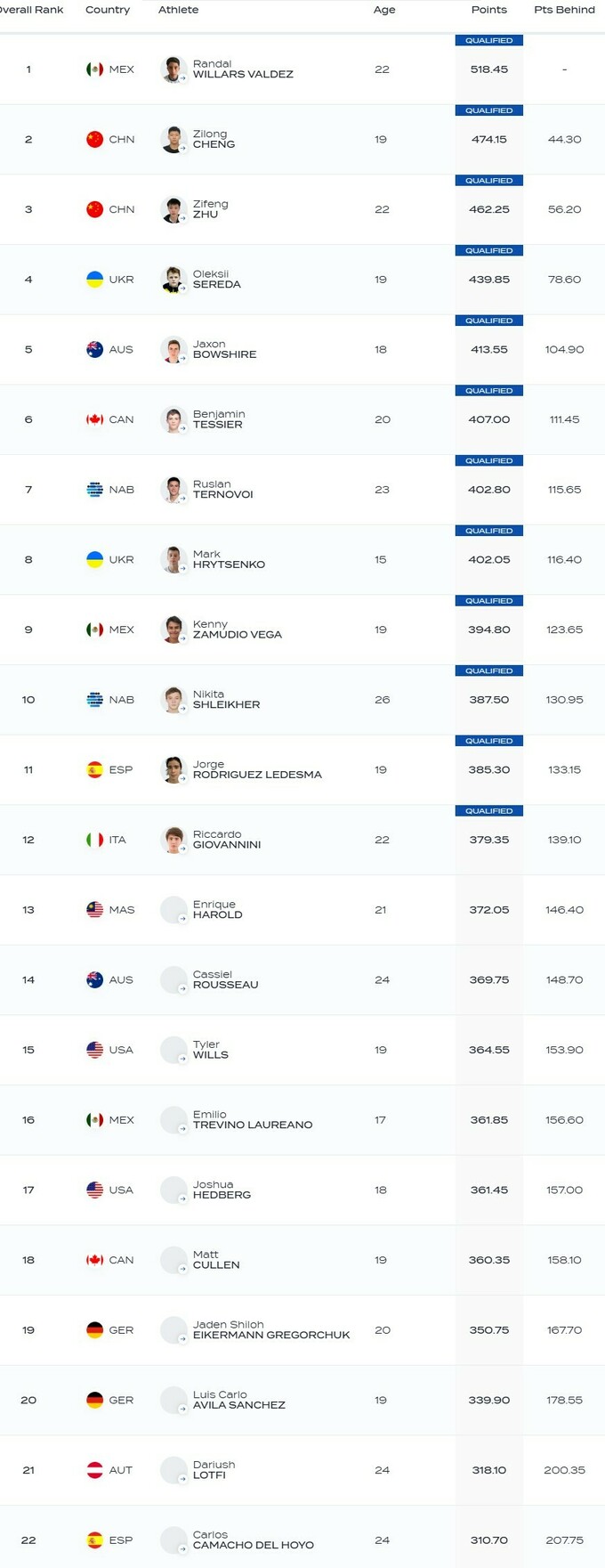Screen dimensions: 605x1568
Task: Click USA flag in Tyler Wills' row
Action: (94, 1050)
